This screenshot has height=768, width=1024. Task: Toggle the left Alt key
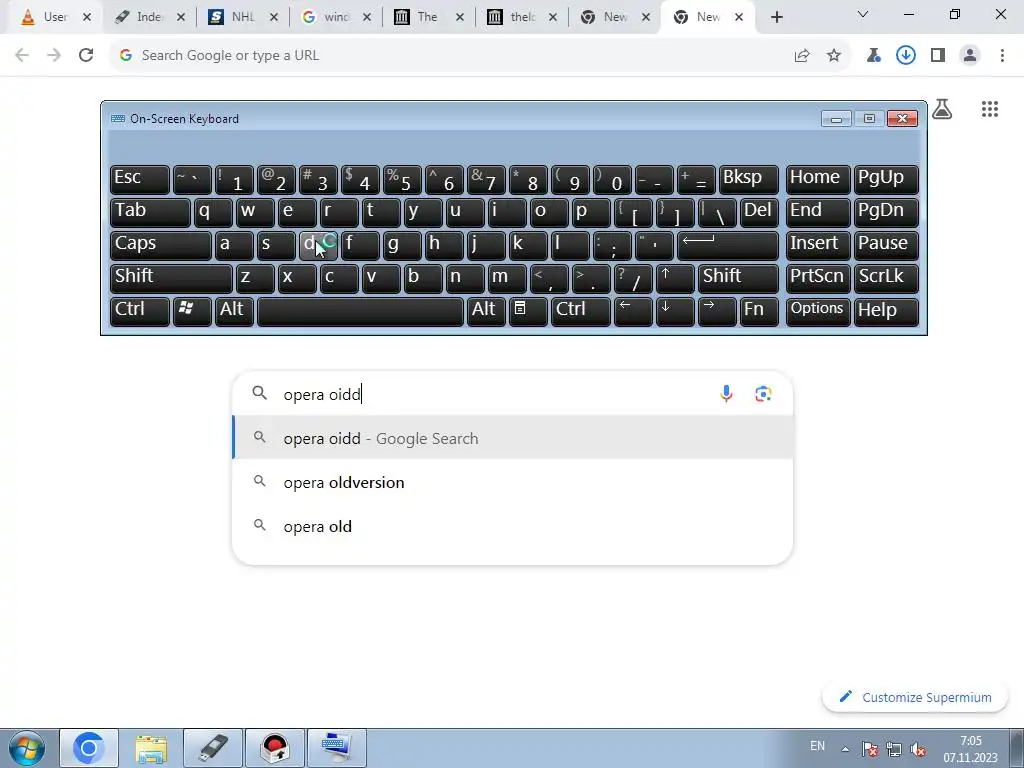[x=234, y=311]
